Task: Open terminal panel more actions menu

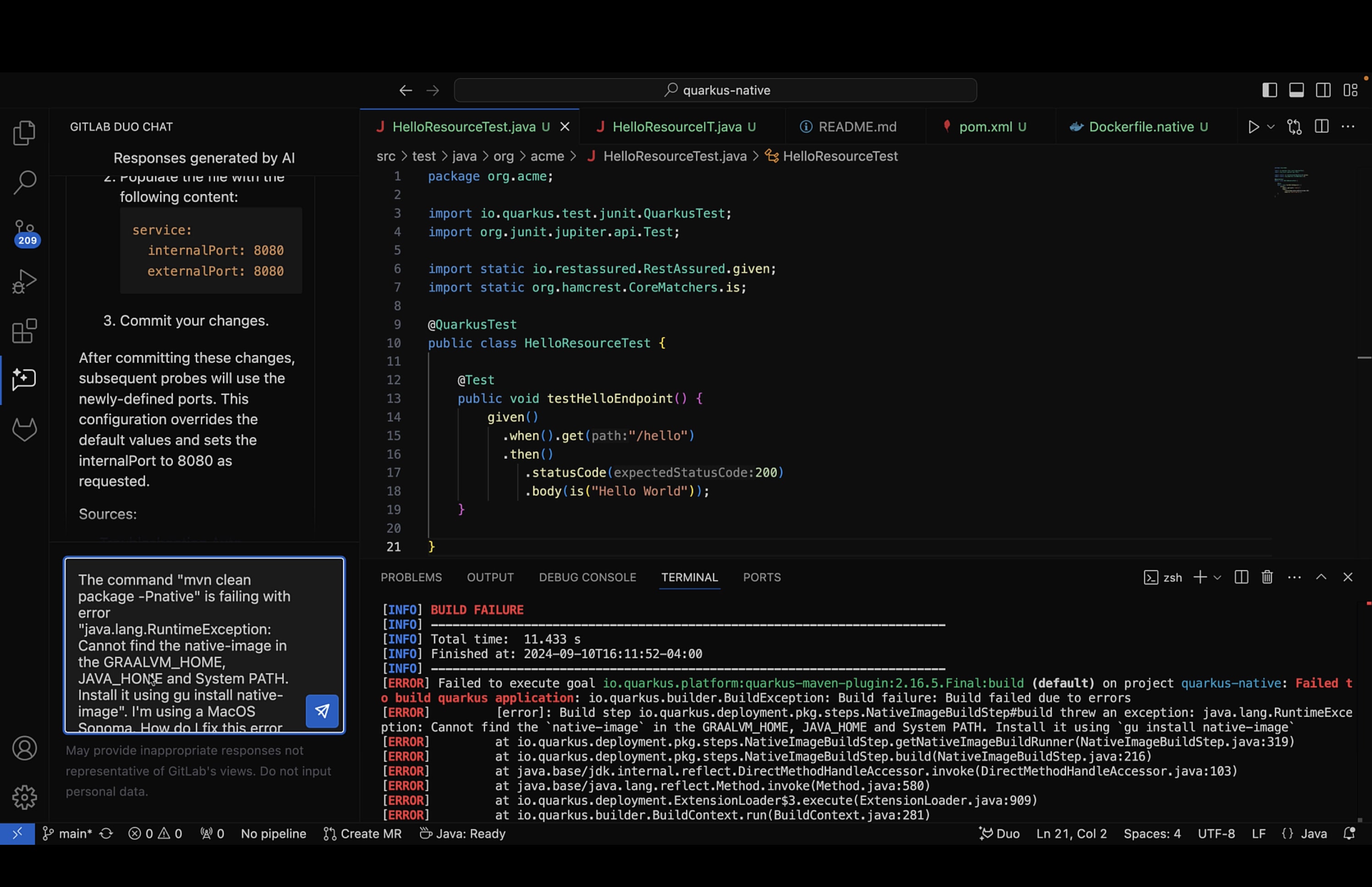Action: coord(1294,577)
